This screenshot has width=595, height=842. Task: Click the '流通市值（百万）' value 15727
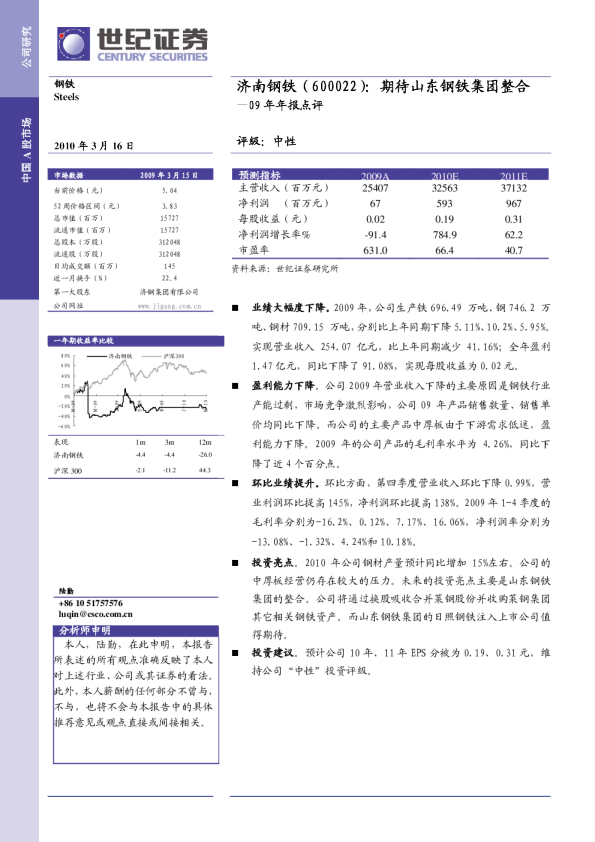169,230
